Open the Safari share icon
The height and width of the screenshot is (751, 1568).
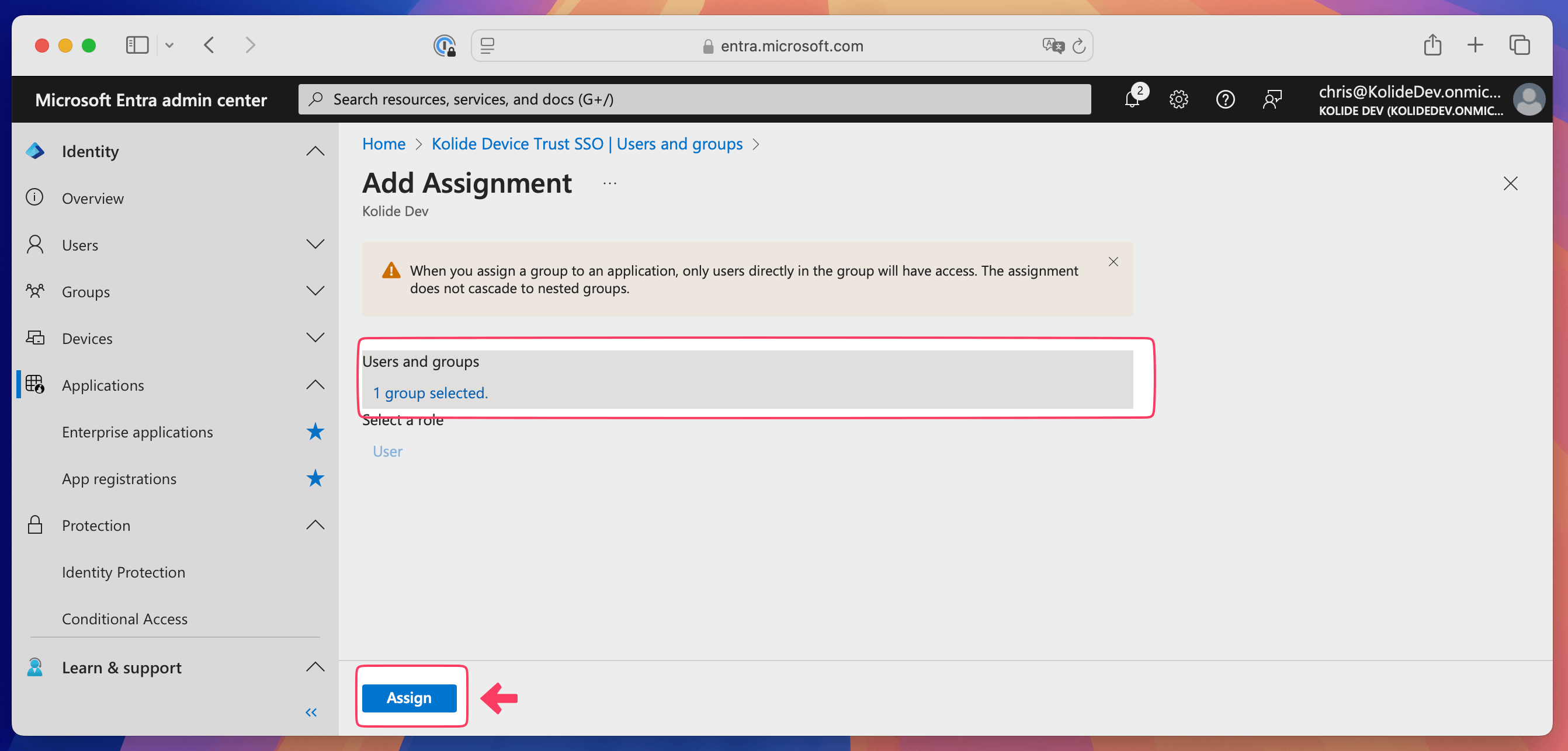(1432, 45)
